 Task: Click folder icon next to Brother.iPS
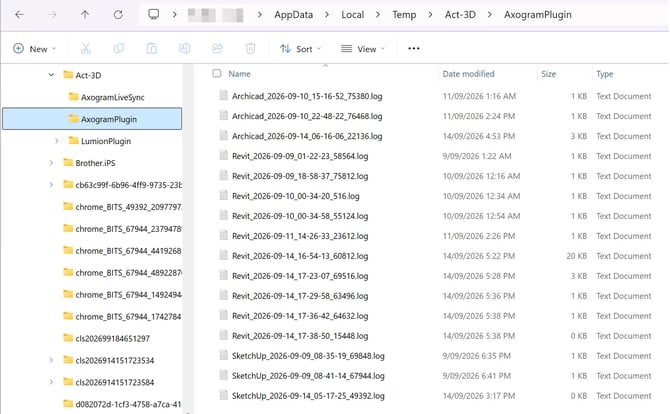coord(68,162)
